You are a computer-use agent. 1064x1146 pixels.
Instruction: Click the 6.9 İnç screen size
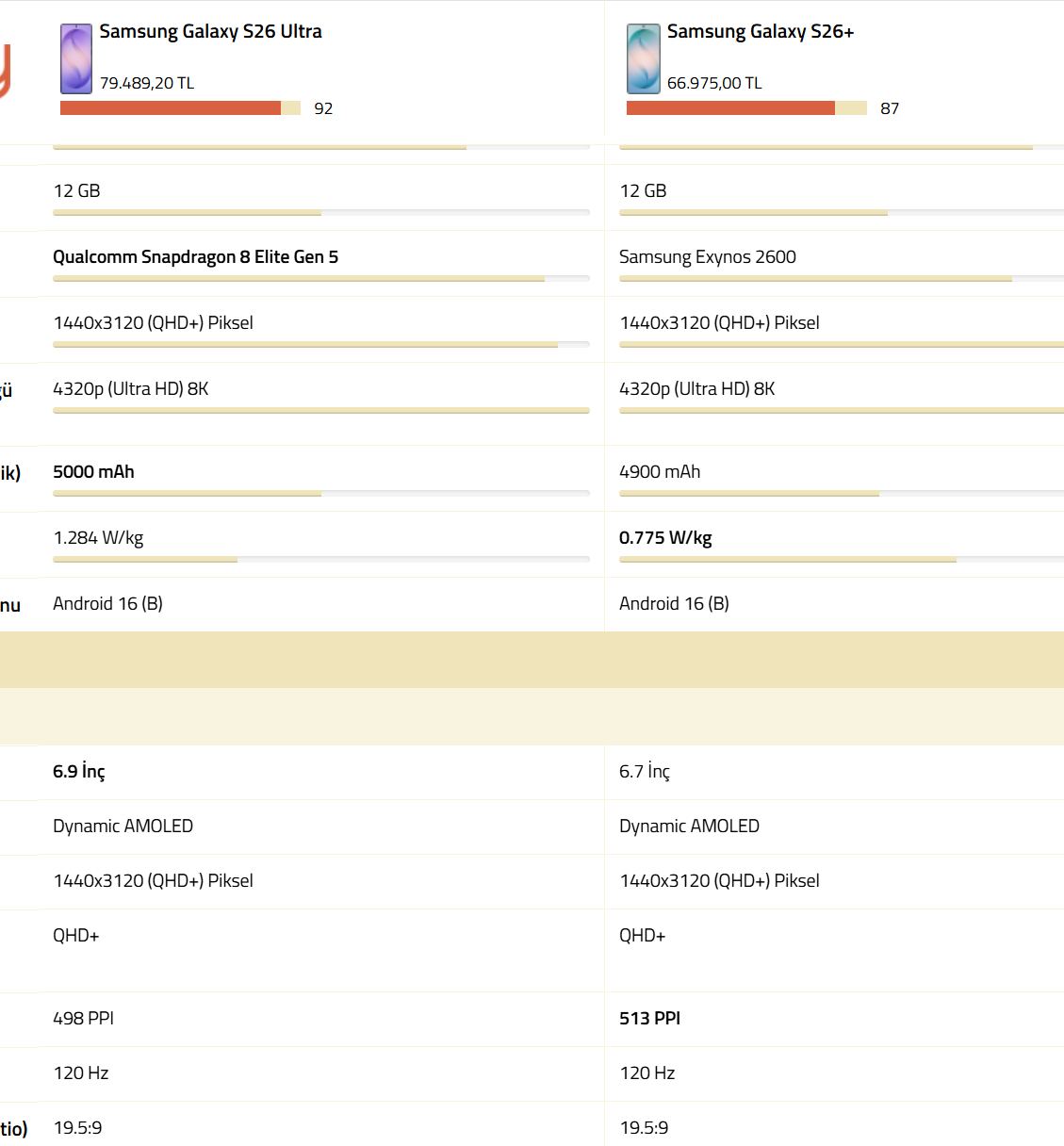click(x=79, y=771)
